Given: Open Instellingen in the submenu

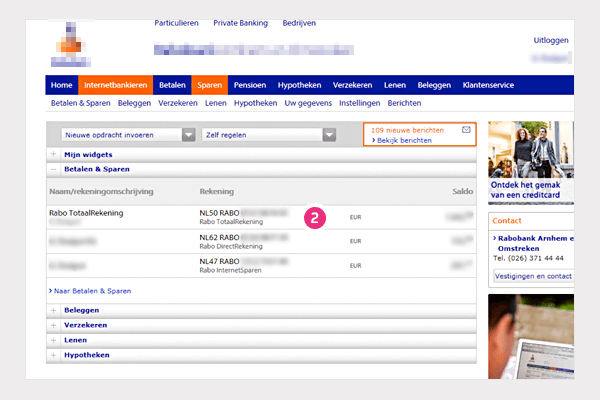Looking at the screenshot, I should coord(360,103).
